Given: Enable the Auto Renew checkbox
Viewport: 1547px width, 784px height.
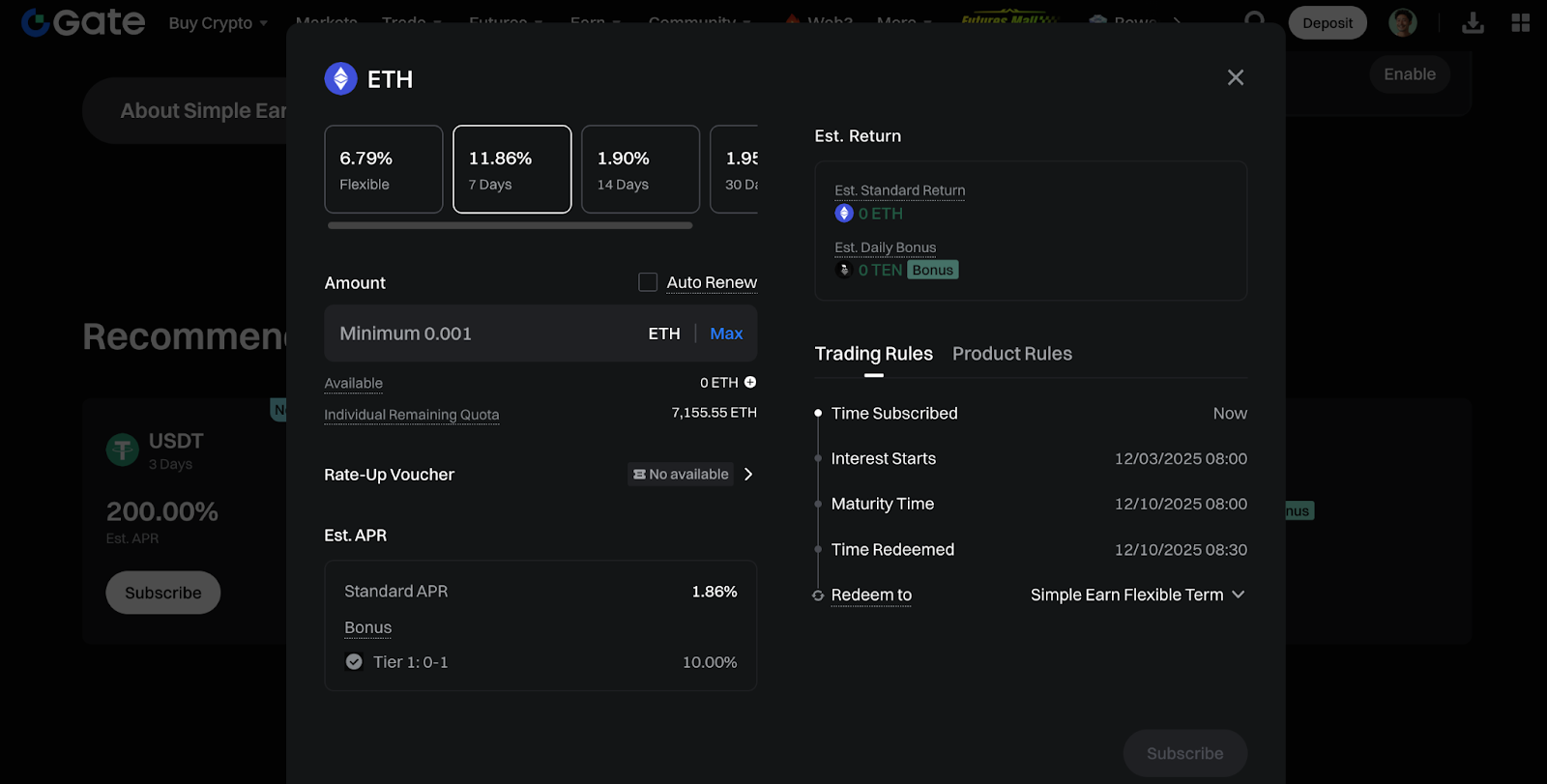Looking at the screenshot, I should coord(648,282).
